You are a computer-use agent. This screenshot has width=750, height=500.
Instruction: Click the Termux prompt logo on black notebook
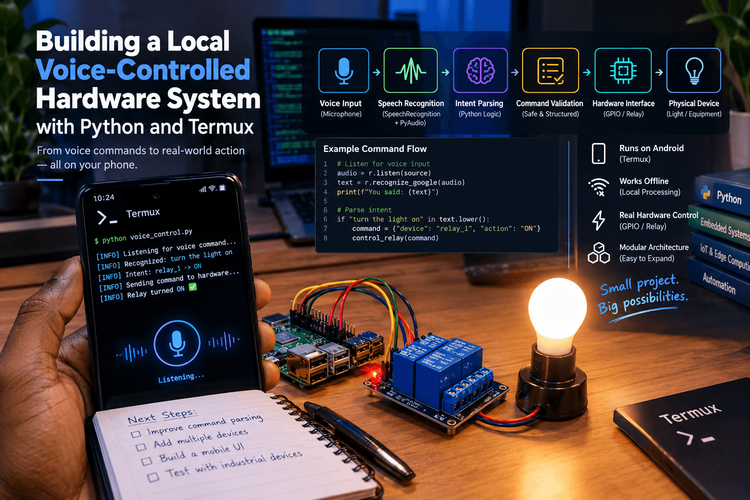pyautogui.click(x=695, y=437)
